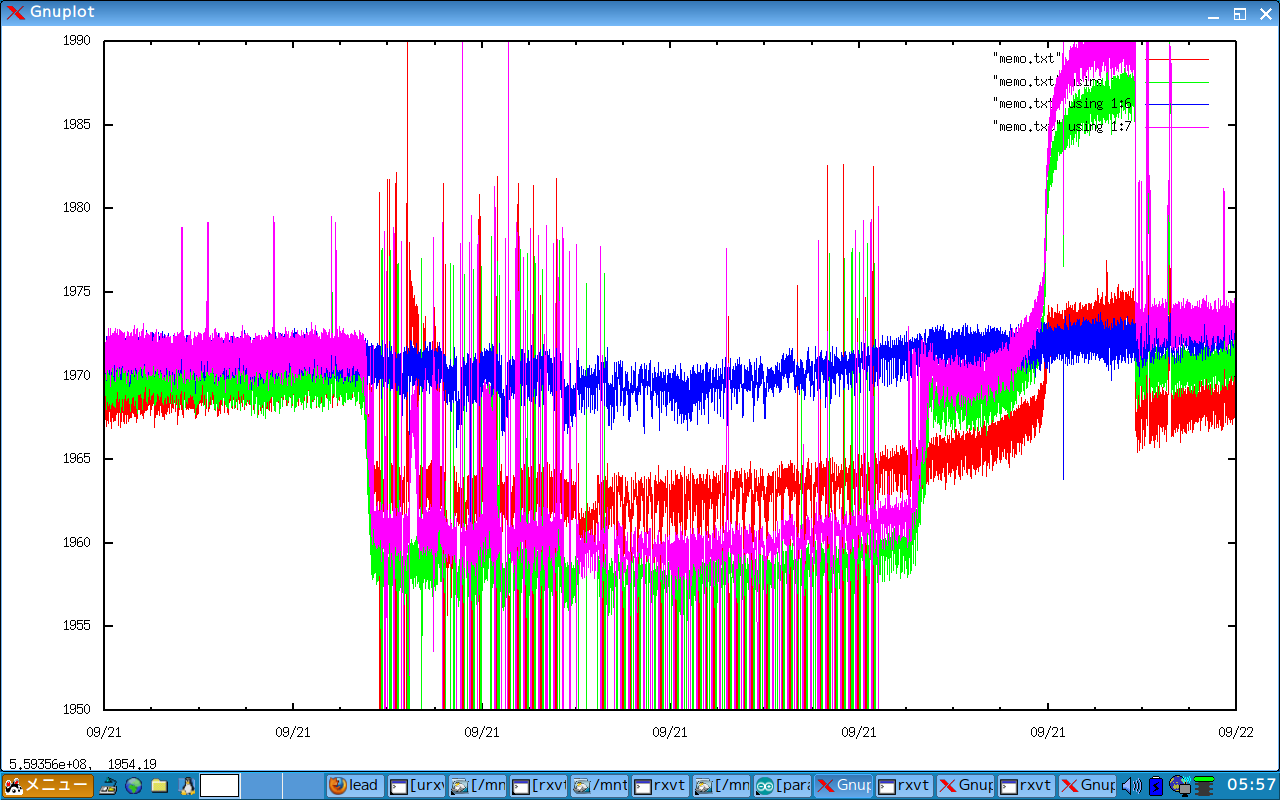Toggle the "memo.txt" using 1:7 legend entry
The height and width of the screenshot is (800, 1280).
[1062, 127]
